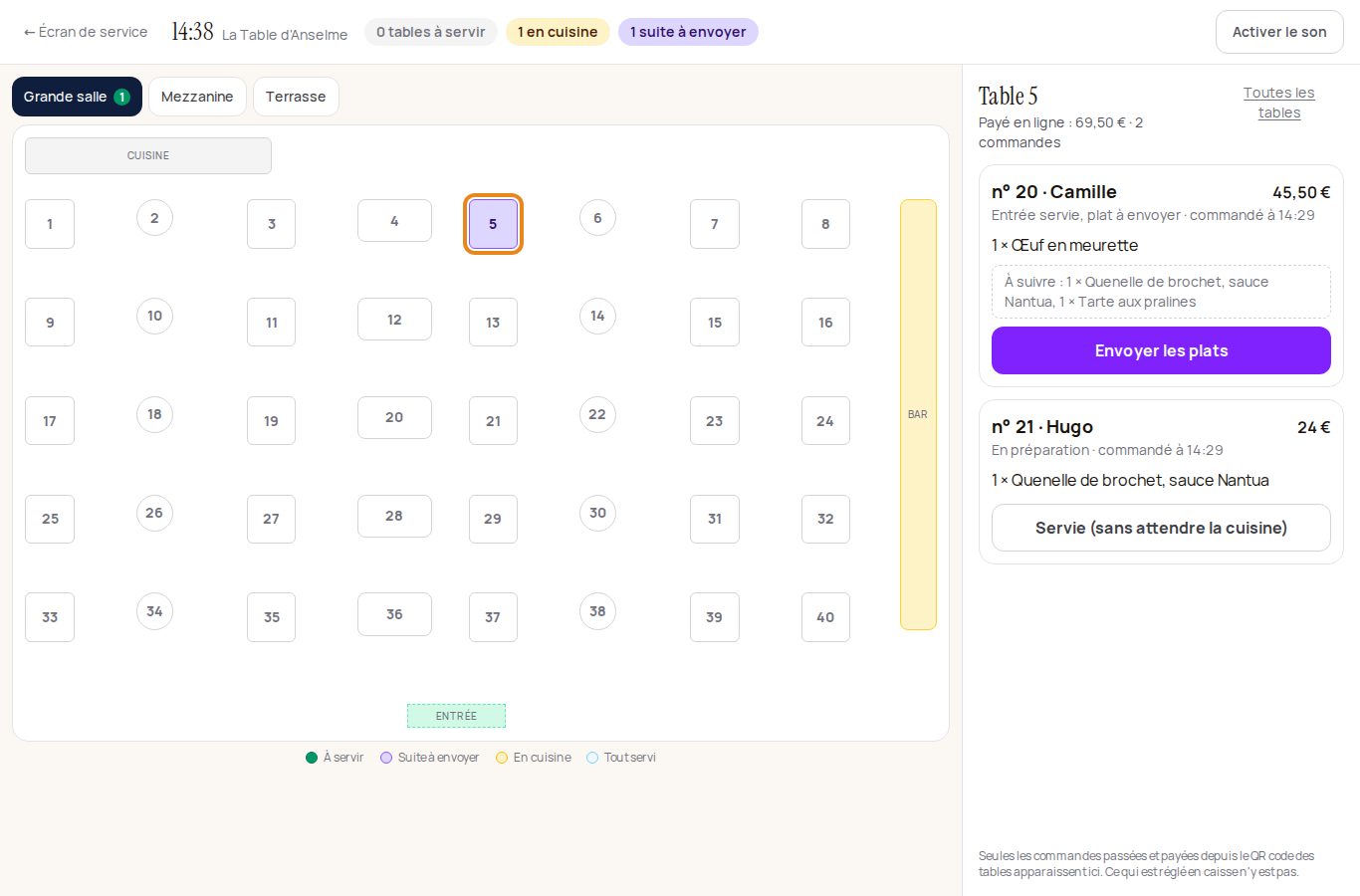This screenshot has width=1360, height=896.
Task: Select table 33 on the floor plan
Action: tap(50, 617)
